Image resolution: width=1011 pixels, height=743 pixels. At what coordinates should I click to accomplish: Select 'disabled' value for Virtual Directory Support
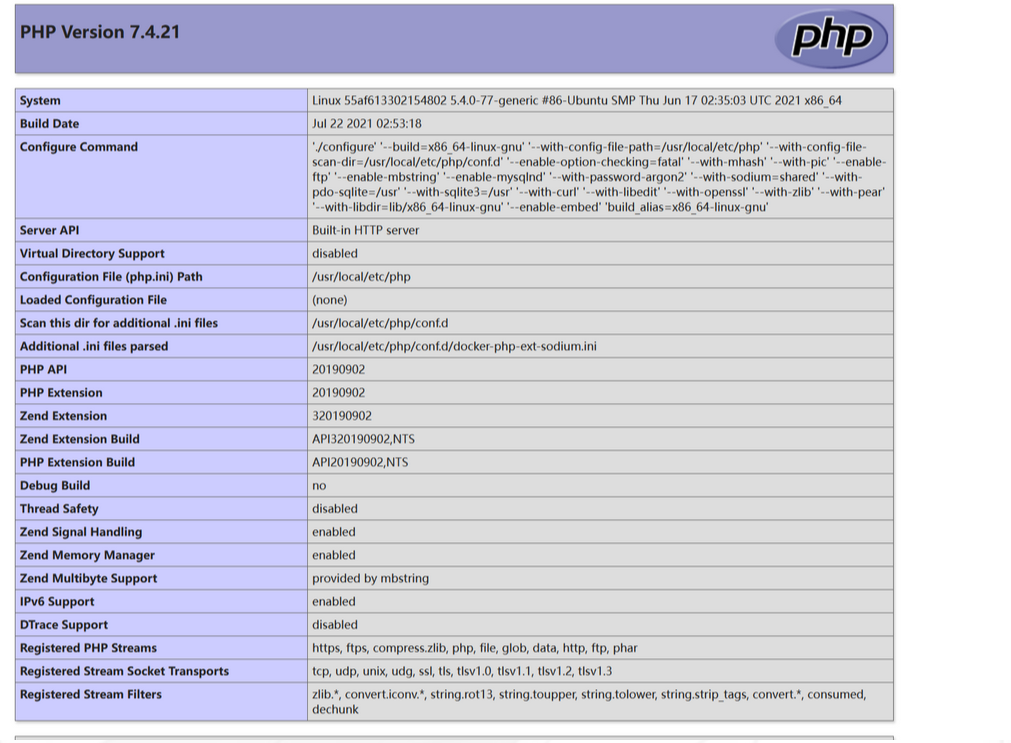(335, 253)
